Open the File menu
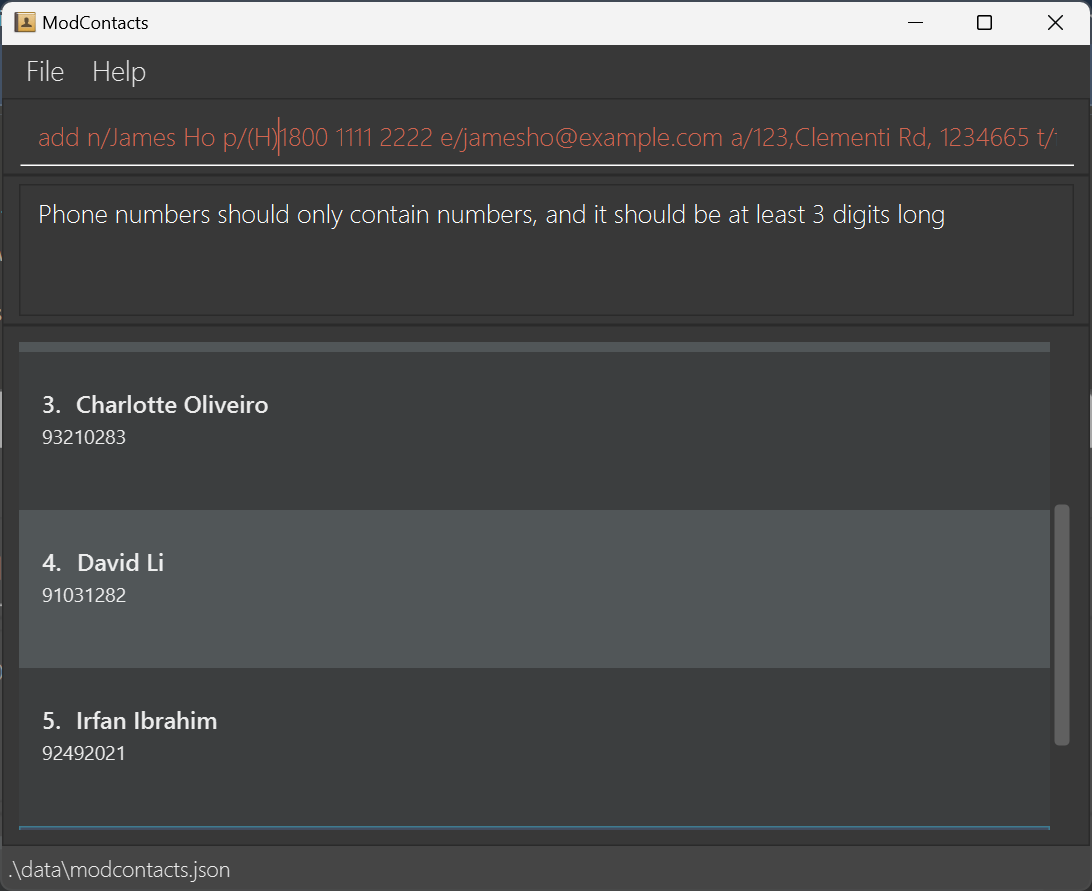This screenshot has height=891, width=1092. [45, 72]
